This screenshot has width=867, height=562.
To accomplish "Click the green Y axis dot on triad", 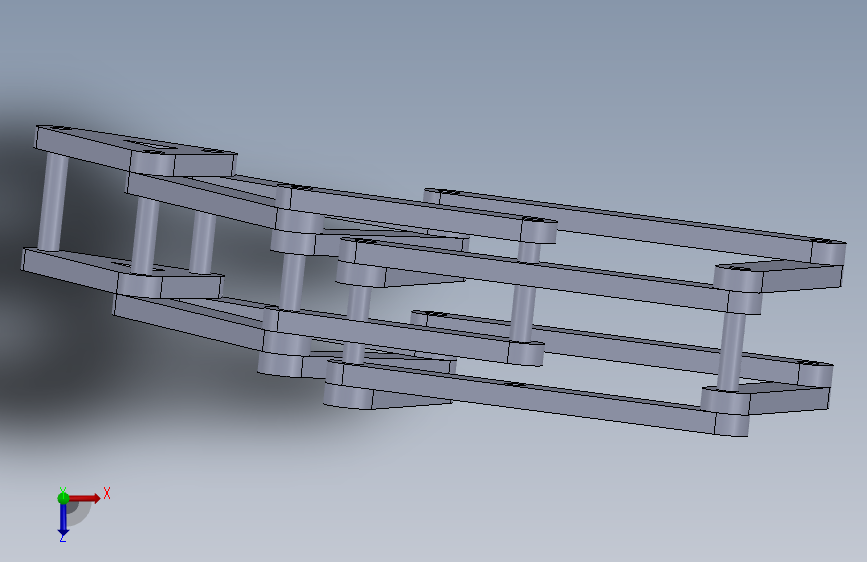I will (x=63, y=498).
